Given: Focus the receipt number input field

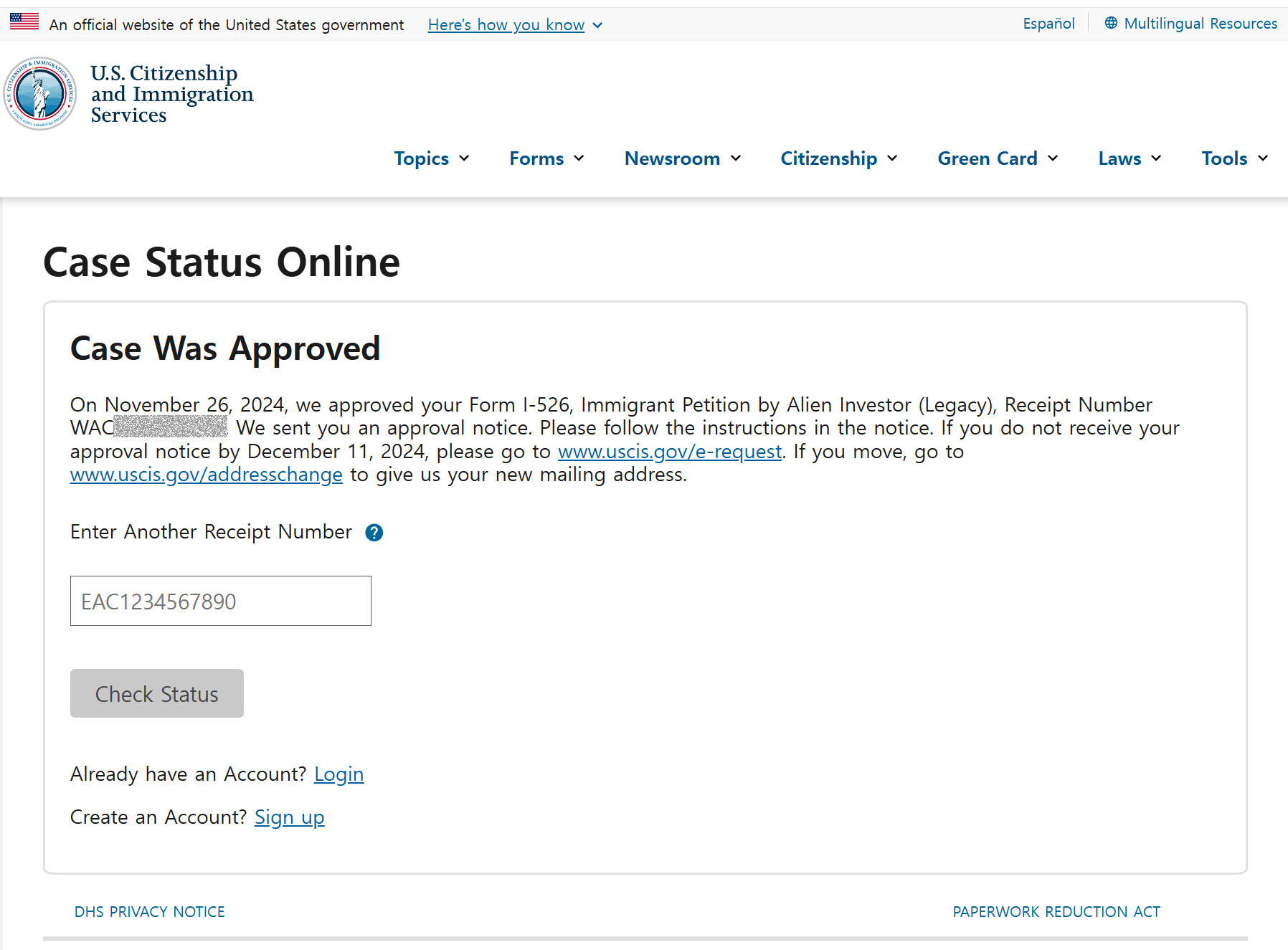Looking at the screenshot, I should point(221,601).
